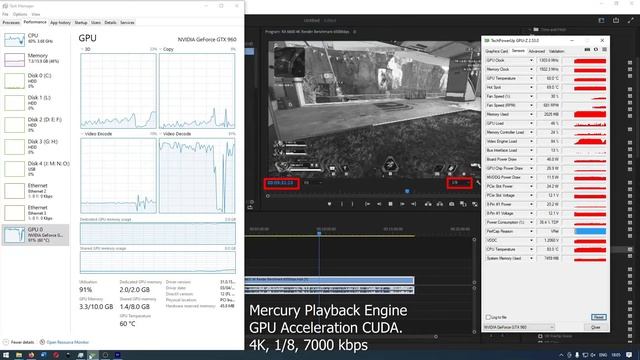Click Export Frame camera icon
The width and height of the screenshot is (640, 360).
point(451,204)
